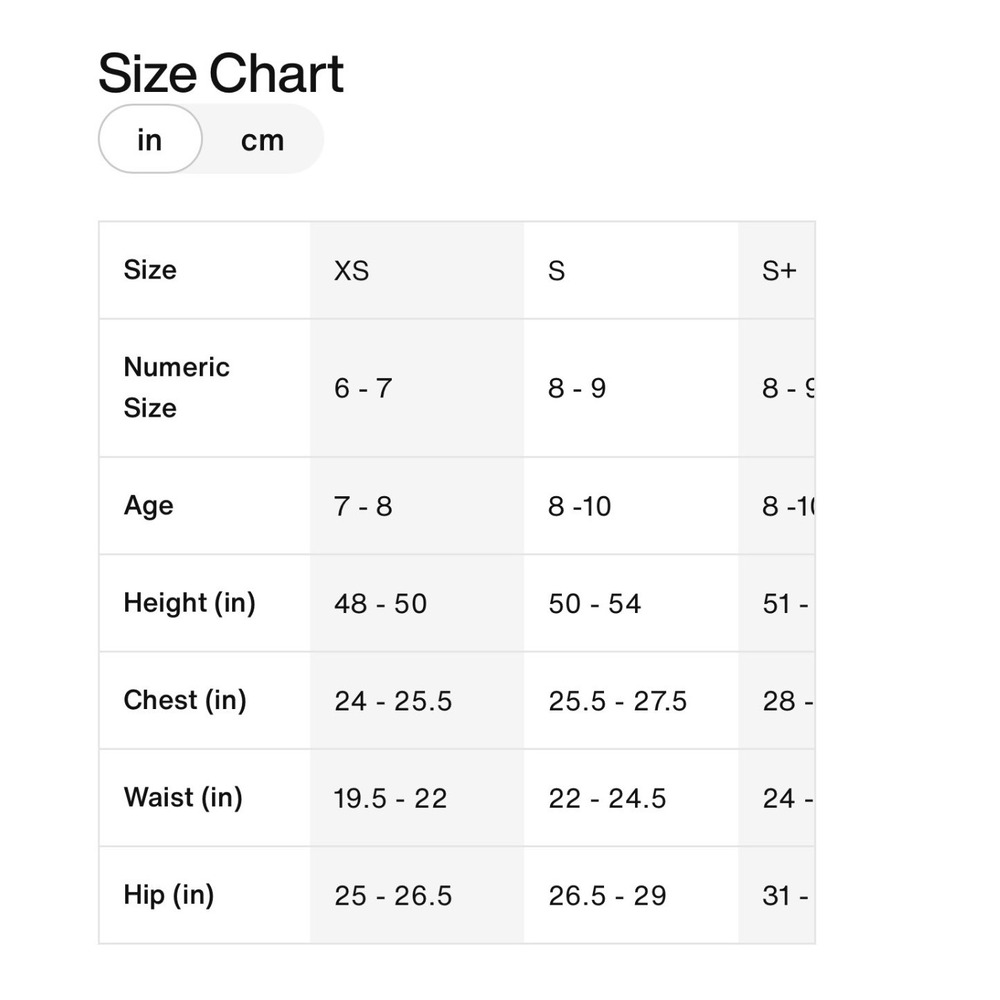Select the S chest 25.5 - 27.5 cell
The width and height of the screenshot is (1000, 1000).
[x=631, y=700]
